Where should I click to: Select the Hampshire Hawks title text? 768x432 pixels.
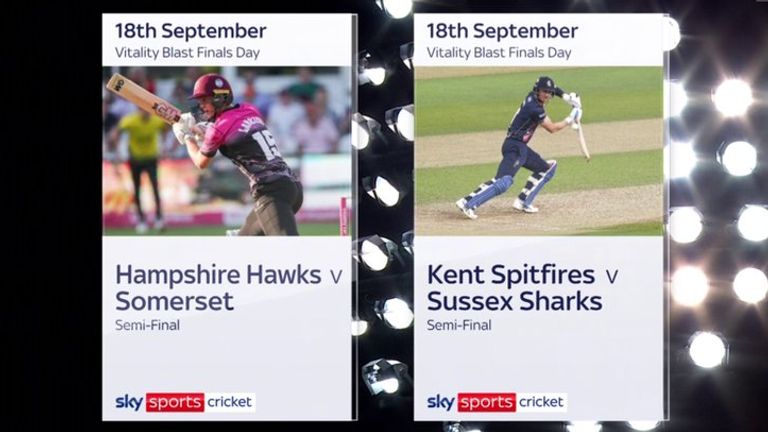[x=218, y=275]
